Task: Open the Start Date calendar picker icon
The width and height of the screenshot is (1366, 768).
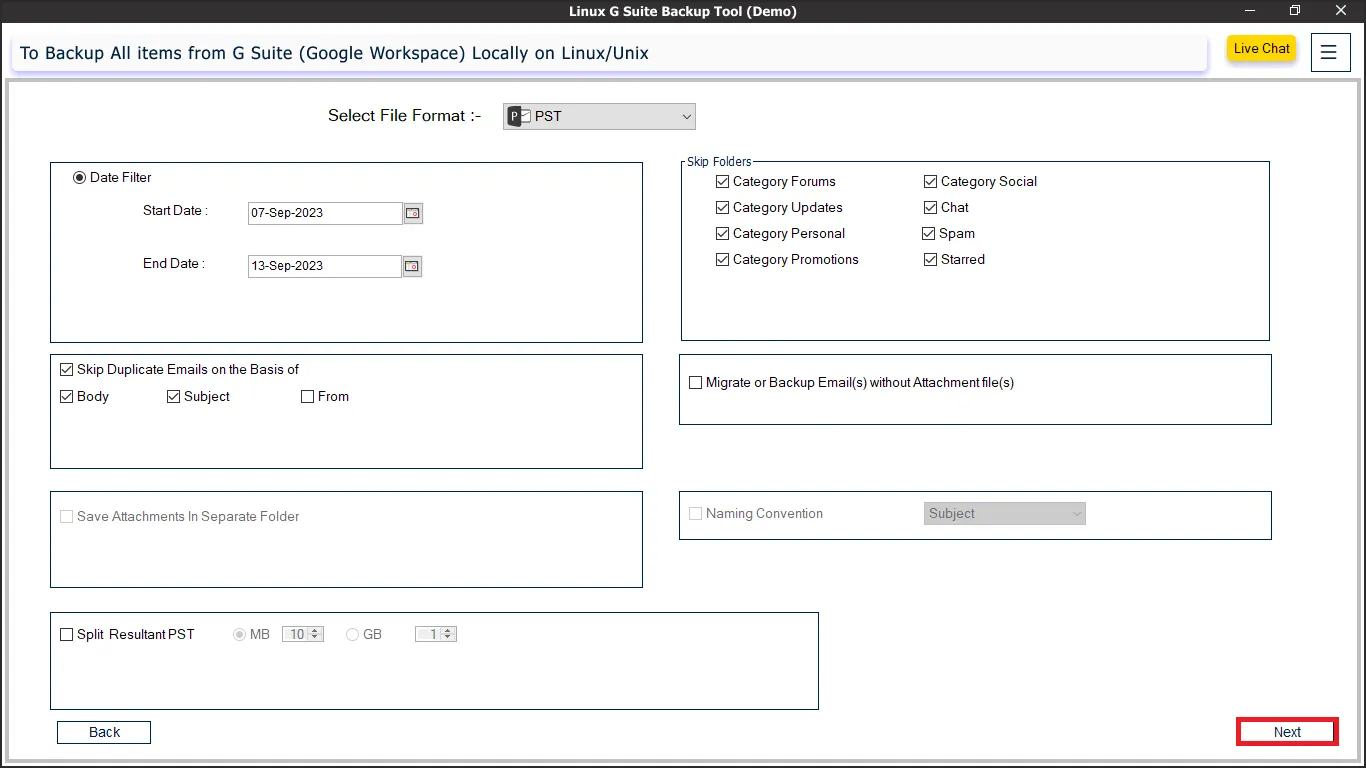Action: click(413, 213)
